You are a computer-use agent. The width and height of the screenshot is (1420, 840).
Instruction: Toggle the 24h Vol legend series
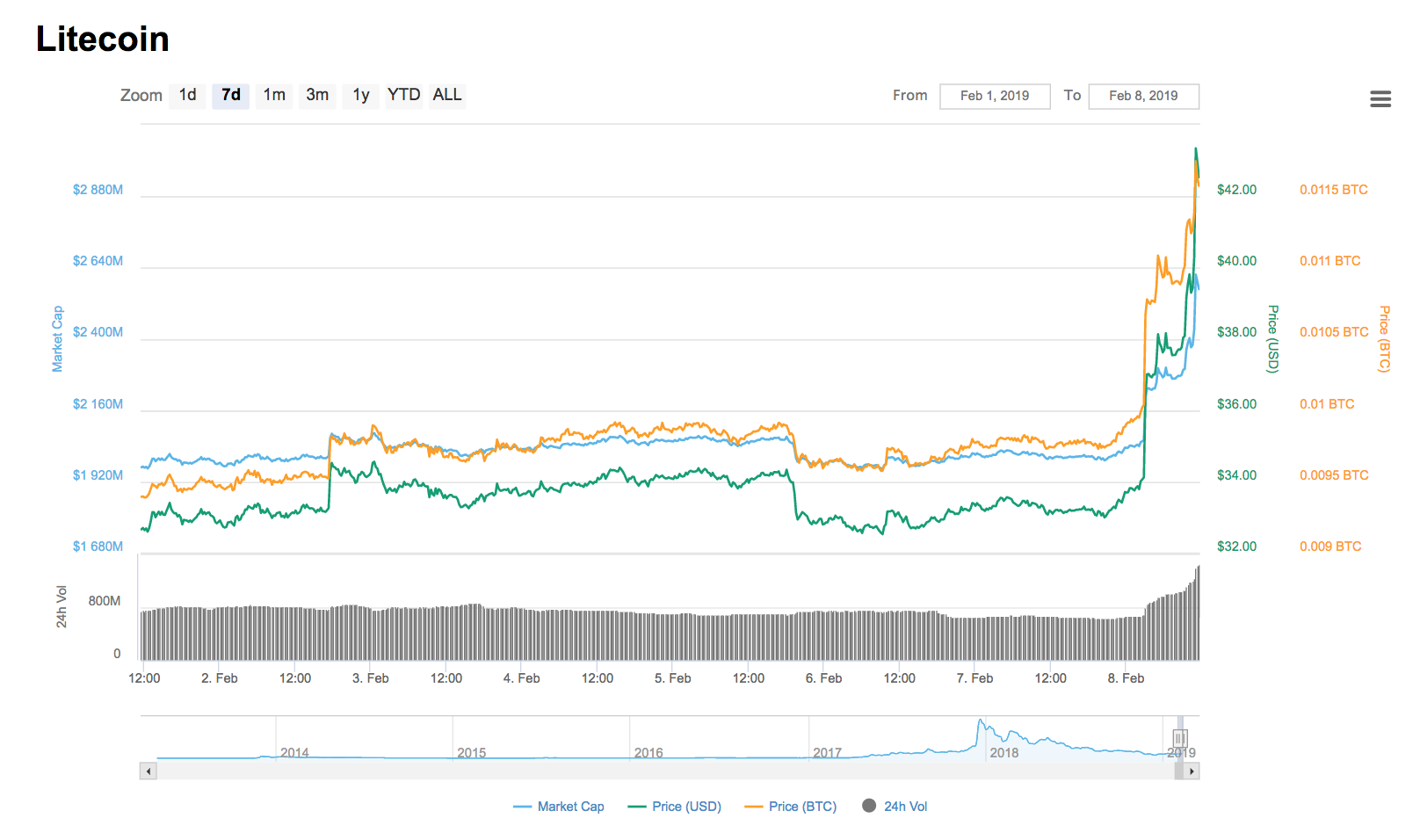[x=895, y=807]
